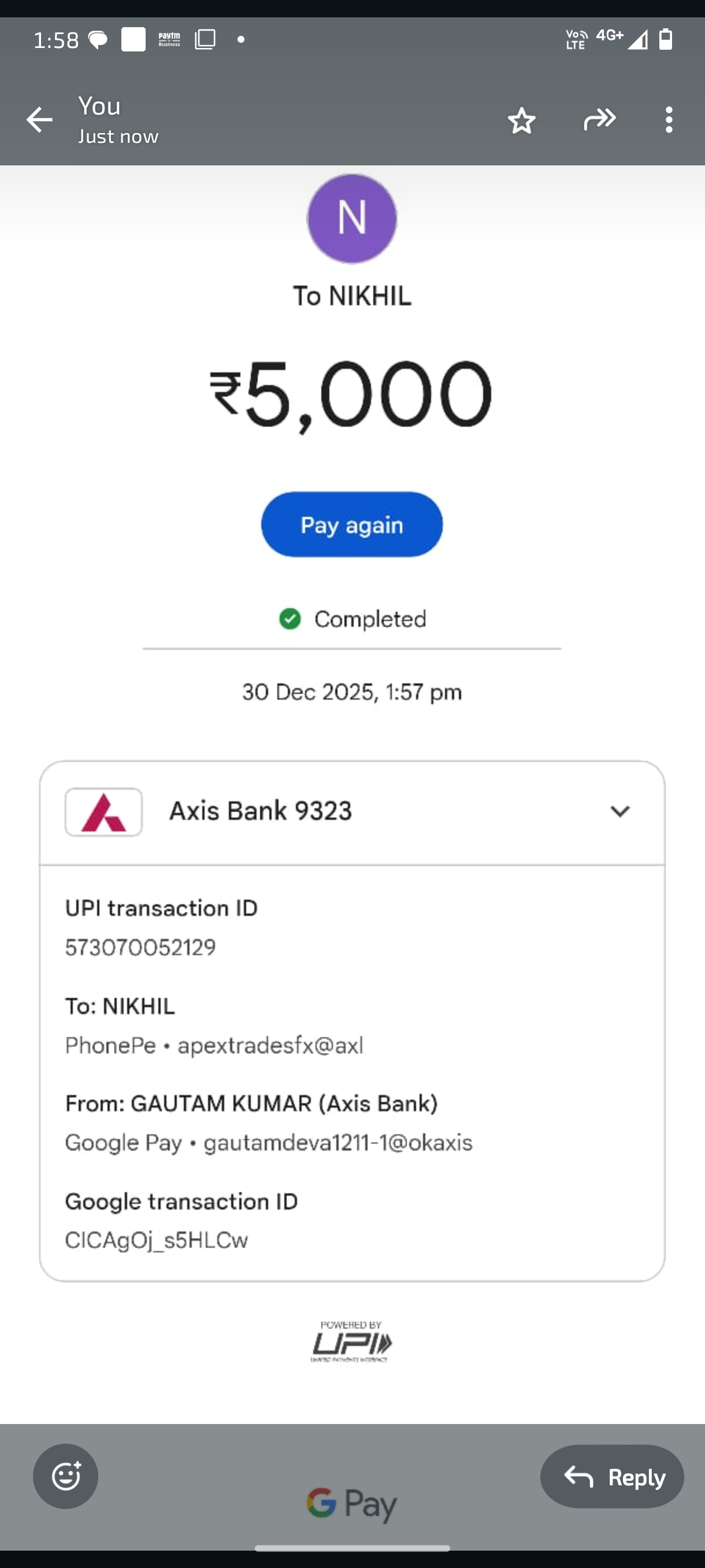Open the emoji reaction picker
Image resolution: width=705 pixels, height=1568 pixels.
click(66, 1476)
